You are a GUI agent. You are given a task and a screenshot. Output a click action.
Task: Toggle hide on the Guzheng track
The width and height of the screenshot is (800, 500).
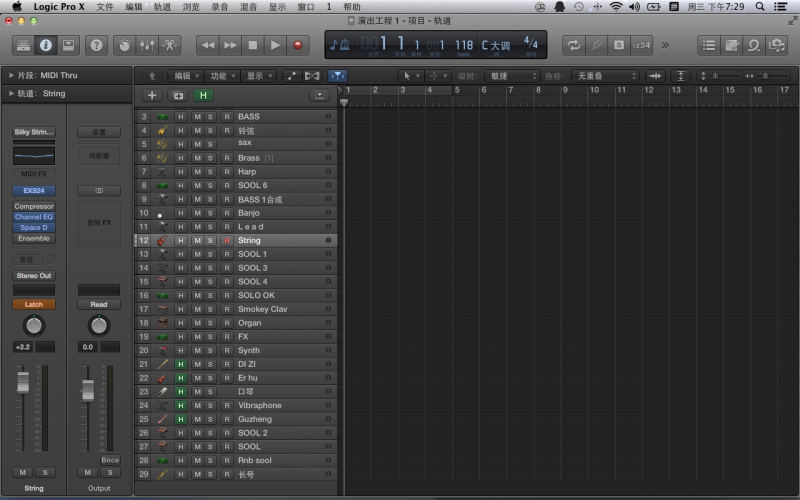181,419
